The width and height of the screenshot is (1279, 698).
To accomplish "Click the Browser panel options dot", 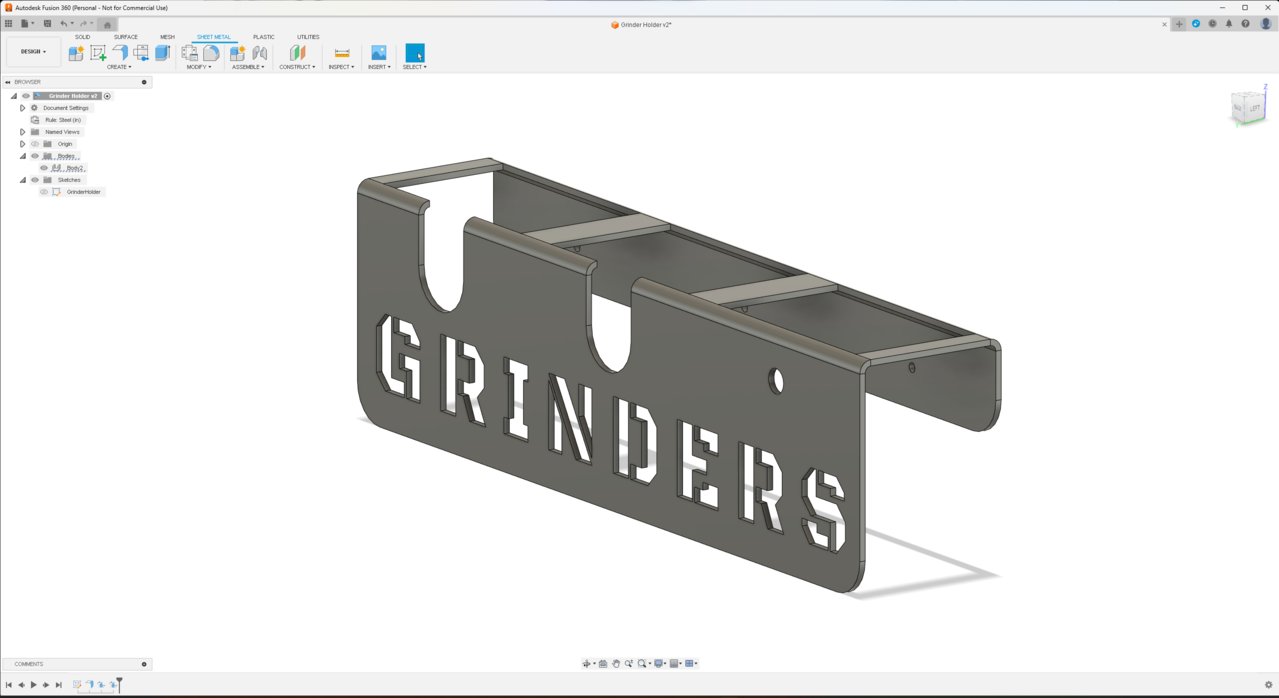I will tap(144, 82).
